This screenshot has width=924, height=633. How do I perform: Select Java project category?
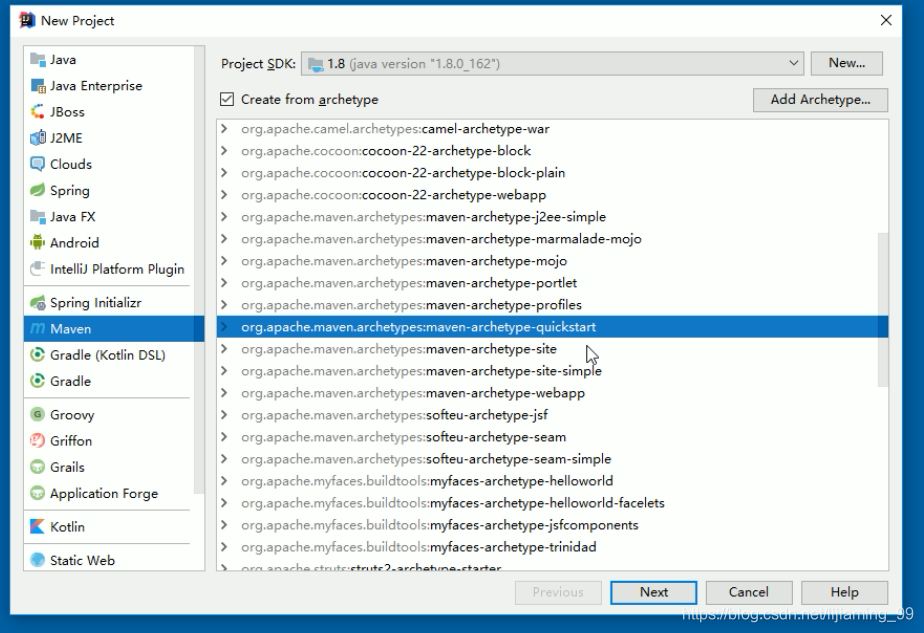point(109,60)
